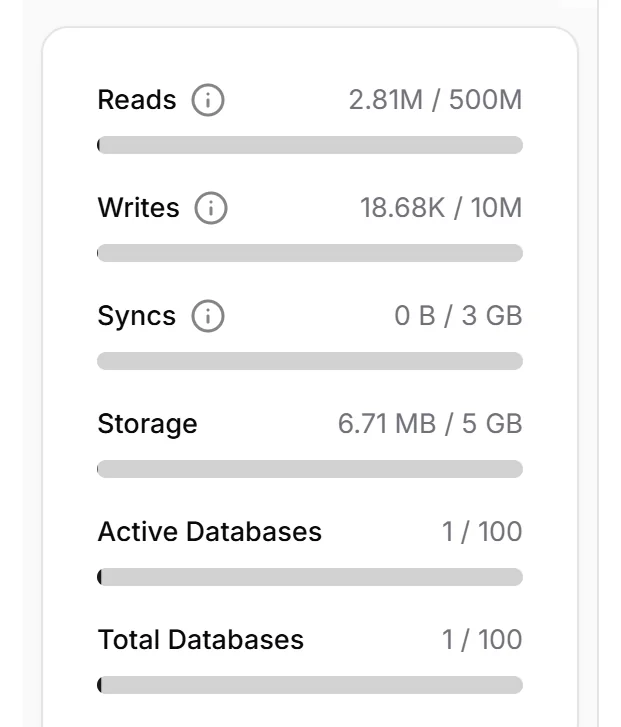Click the 0 B / 3 GB syncs value
The width and height of the screenshot is (621, 727).
coord(458,317)
